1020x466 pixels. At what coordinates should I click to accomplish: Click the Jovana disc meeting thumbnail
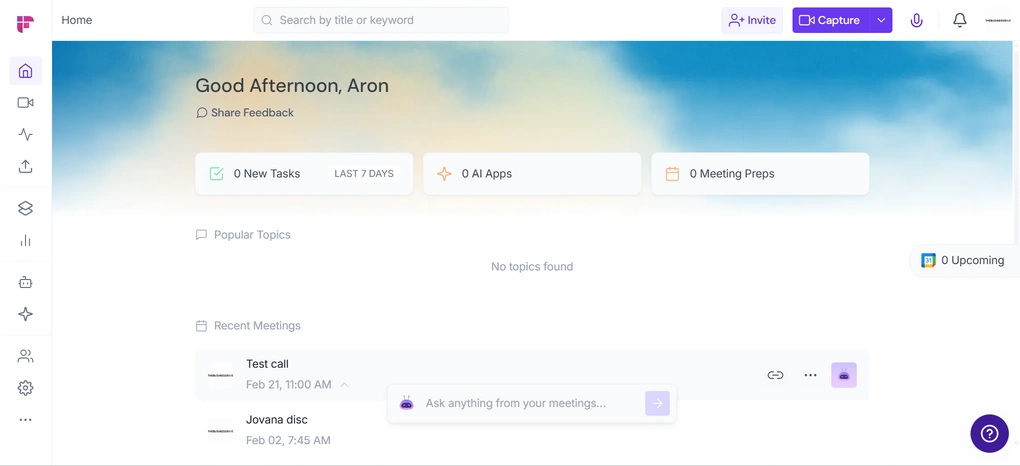[221, 431]
